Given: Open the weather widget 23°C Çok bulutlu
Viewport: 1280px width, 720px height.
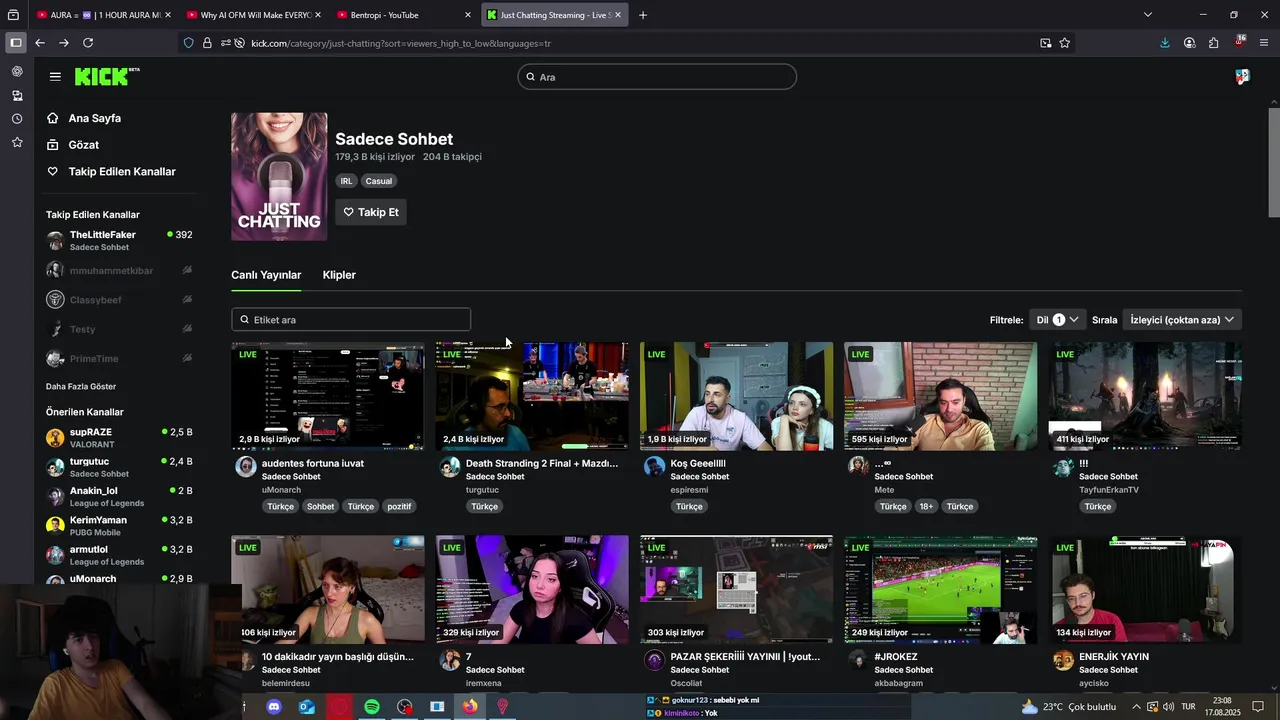Looking at the screenshot, I should [x=1068, y=707].
